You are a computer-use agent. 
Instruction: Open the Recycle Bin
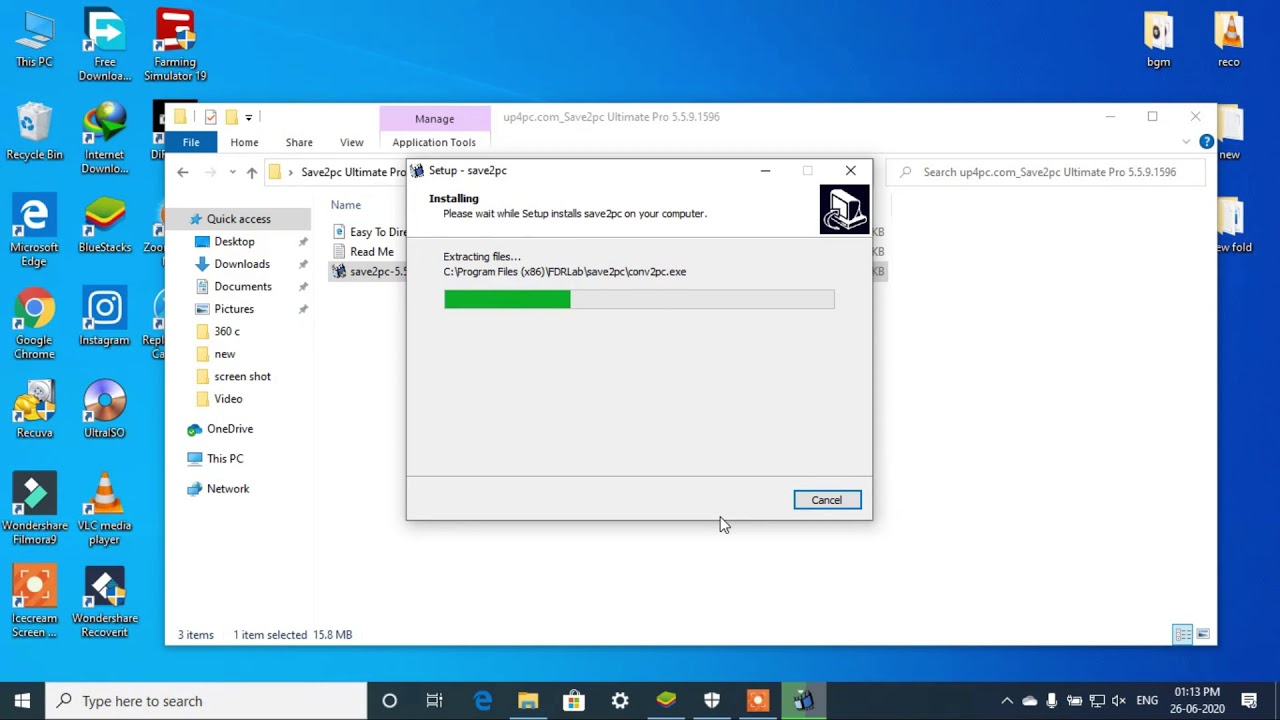click(x=34, y=131)
